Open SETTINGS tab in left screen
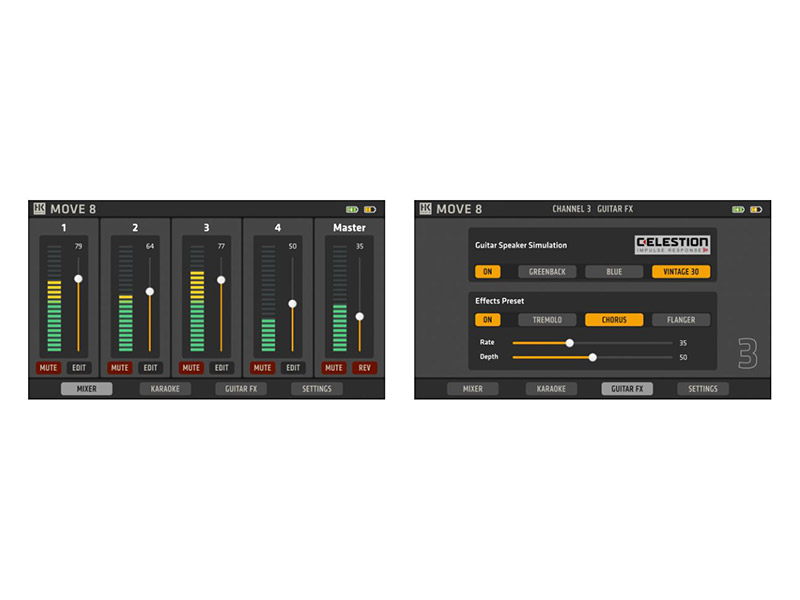This screenshot has width=800, height=600. click(317, 389)
